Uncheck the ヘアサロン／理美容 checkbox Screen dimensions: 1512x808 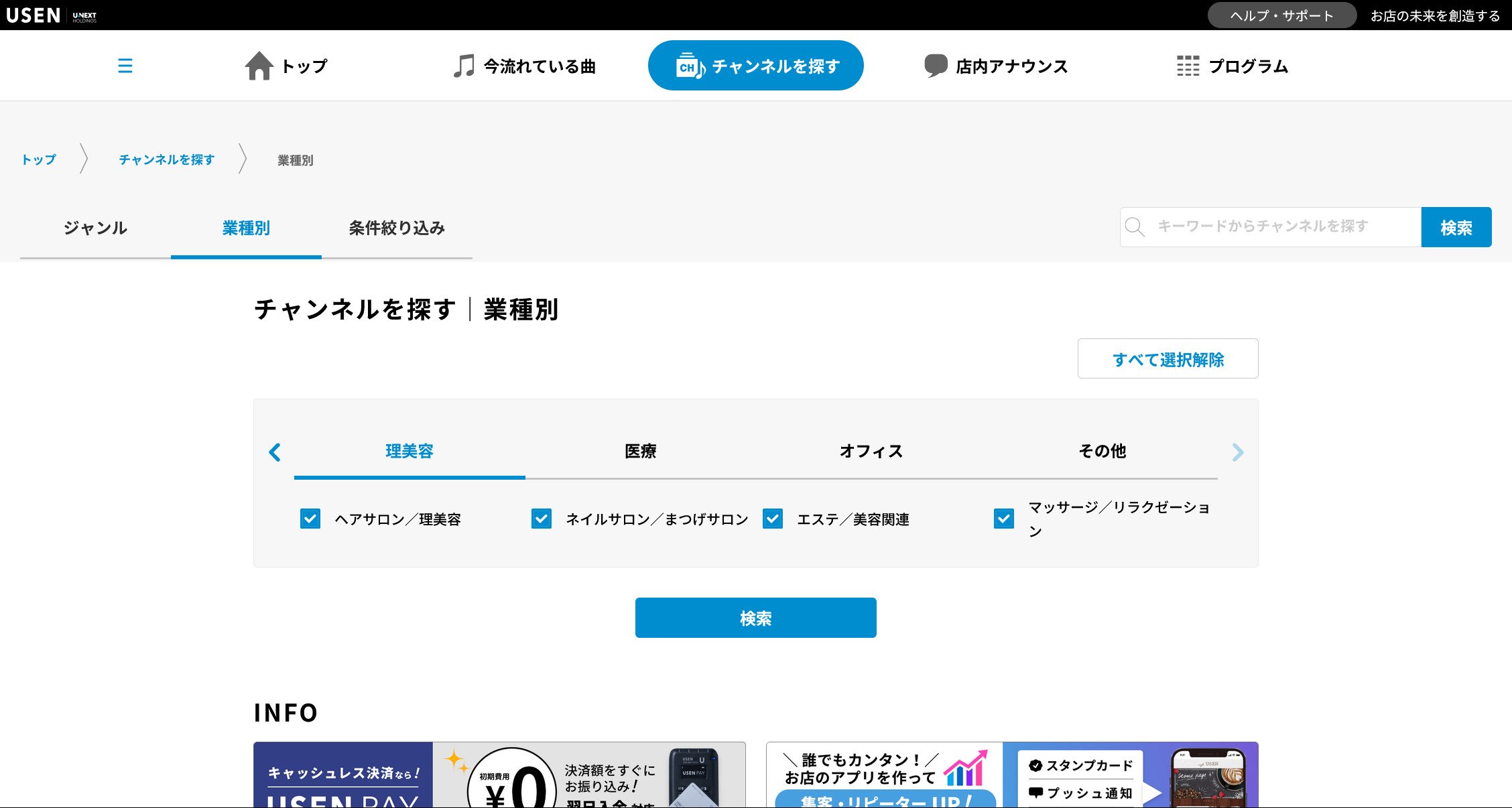310,519
